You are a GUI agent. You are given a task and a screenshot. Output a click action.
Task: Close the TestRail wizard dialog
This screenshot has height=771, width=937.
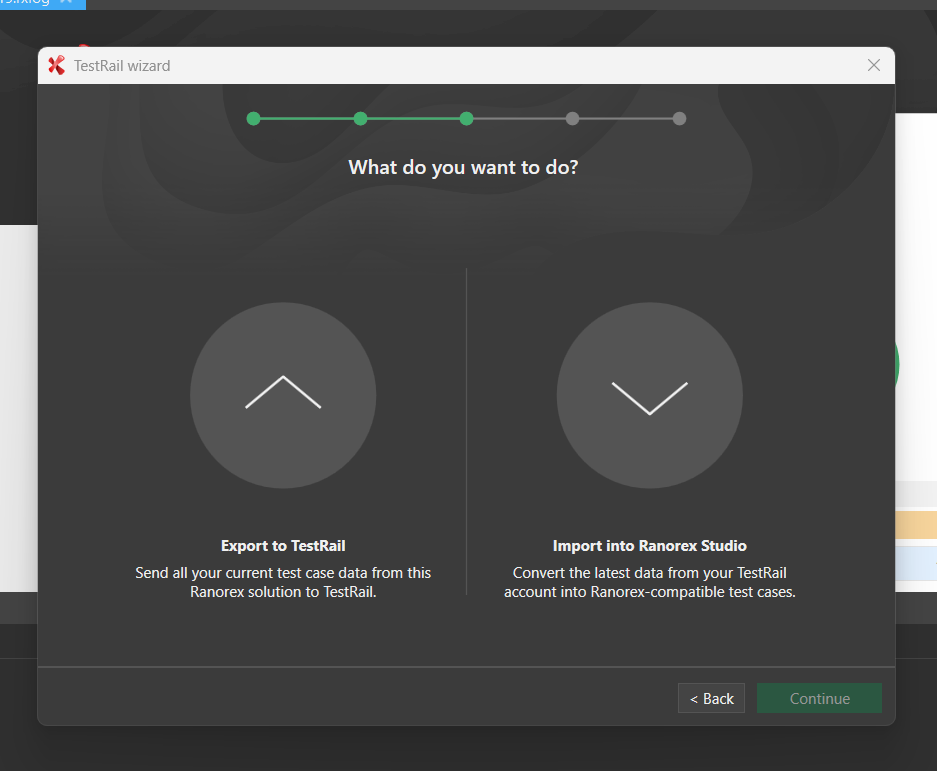click(873, 66)
